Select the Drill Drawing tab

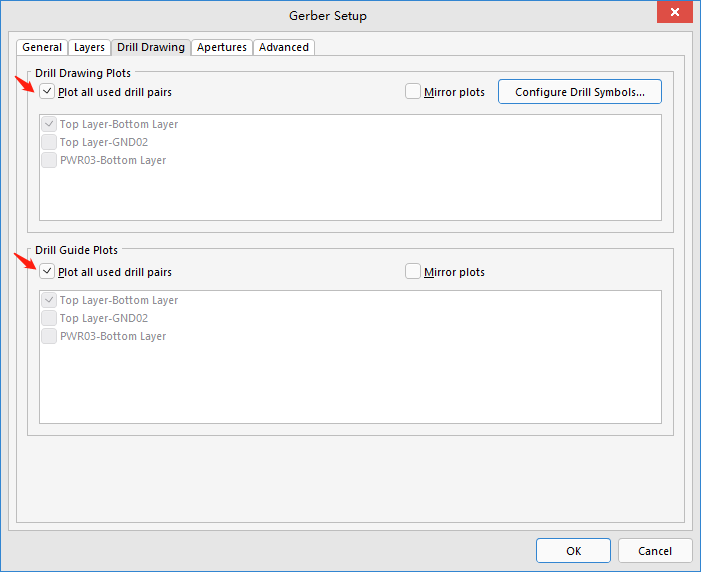(x=151, y=47)
